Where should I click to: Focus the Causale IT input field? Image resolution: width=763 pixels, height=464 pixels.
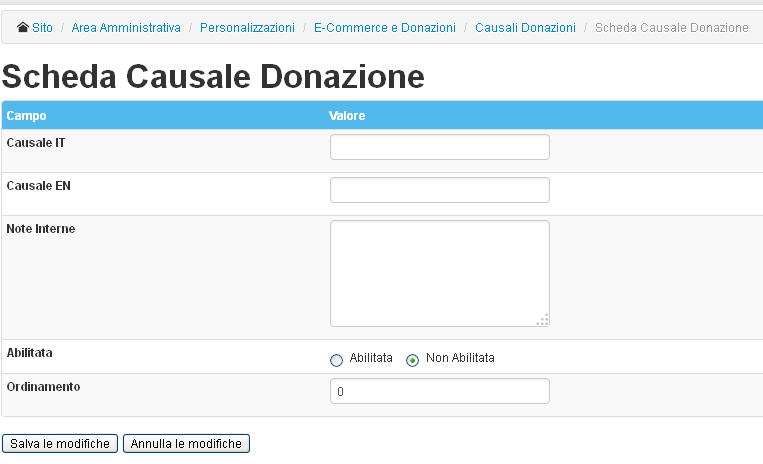coord(440,147)
